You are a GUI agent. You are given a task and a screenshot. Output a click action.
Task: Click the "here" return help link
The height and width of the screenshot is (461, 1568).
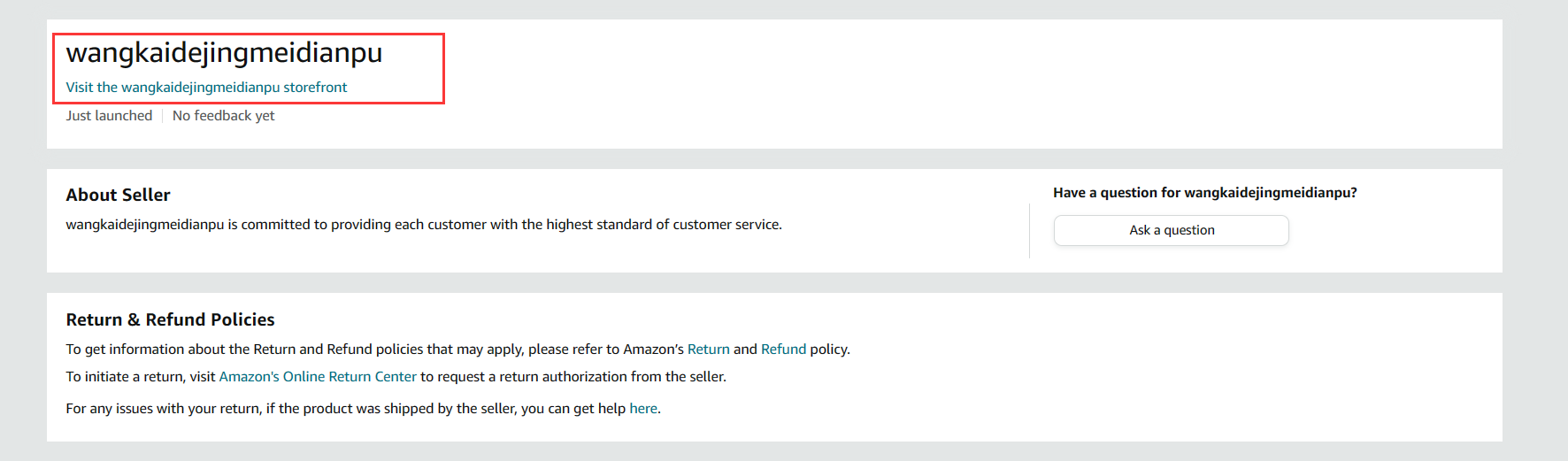click(x=643, y=409)
